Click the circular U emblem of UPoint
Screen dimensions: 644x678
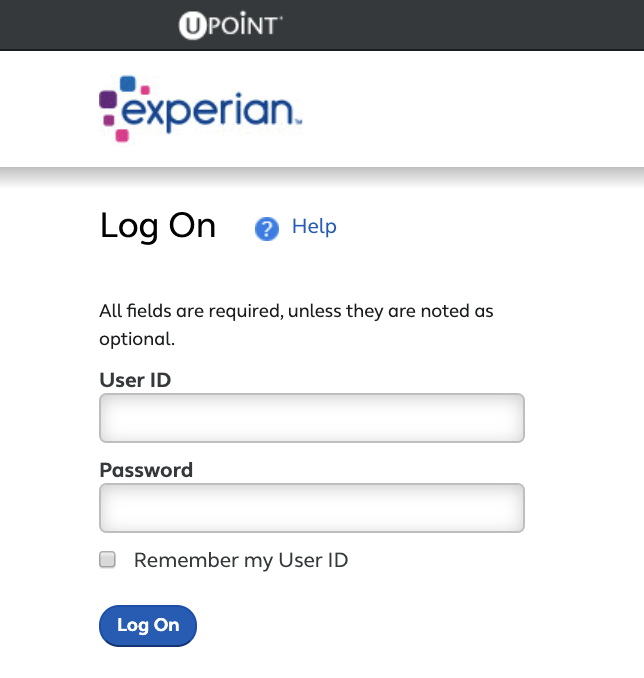pos(192,26)
